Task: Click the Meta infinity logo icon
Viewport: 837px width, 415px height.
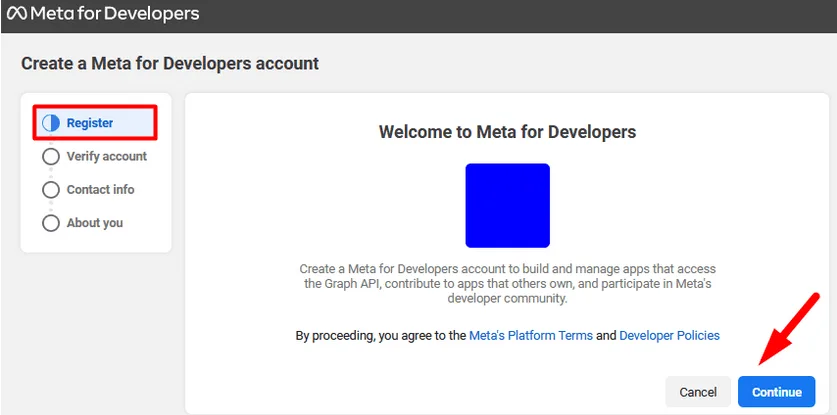Action: (16, 14)
